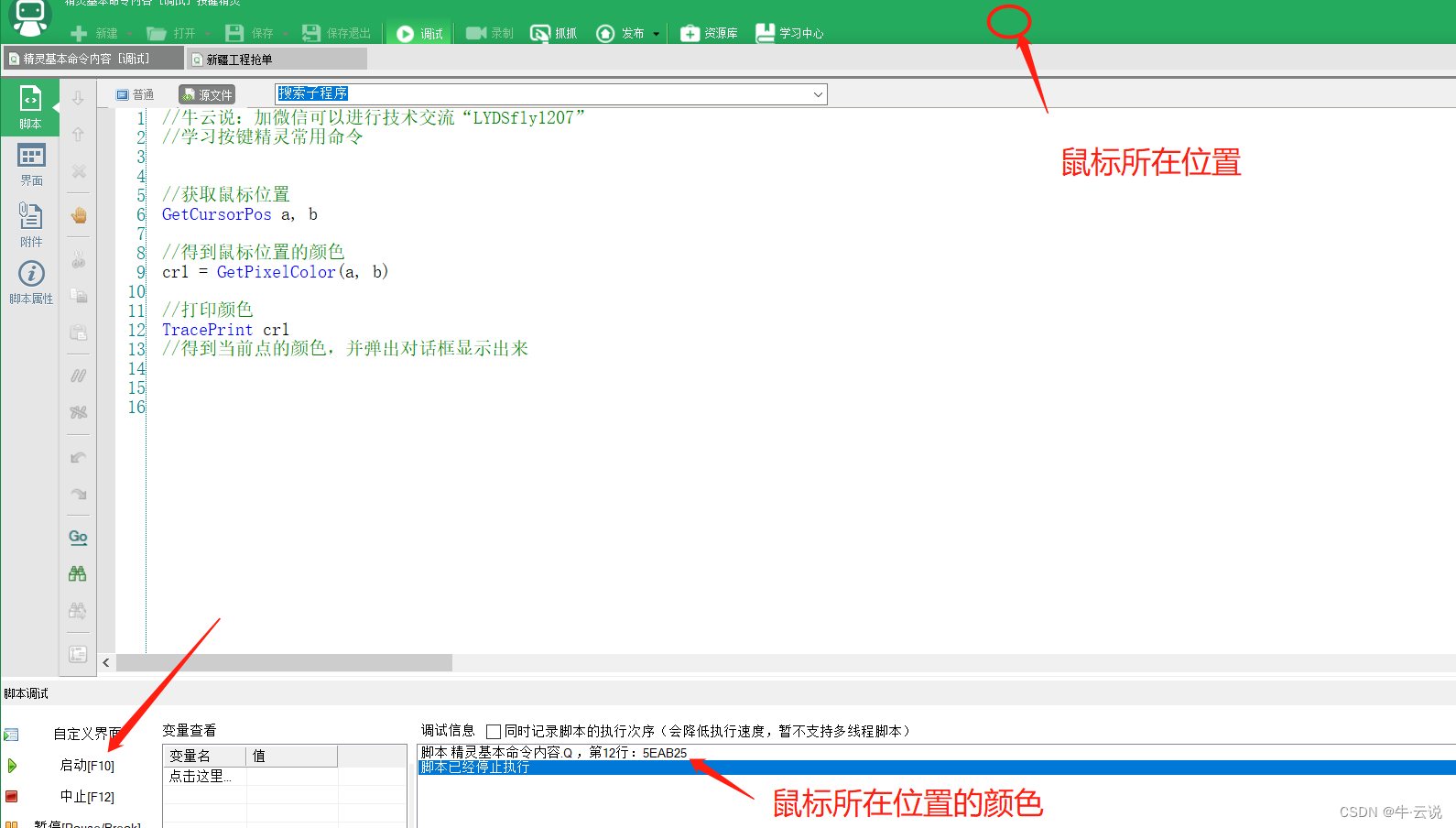This screenshot has width=1456, height=828.
Task: Expand the dropdown arrow next to 发布
Action: click(656, 34)
